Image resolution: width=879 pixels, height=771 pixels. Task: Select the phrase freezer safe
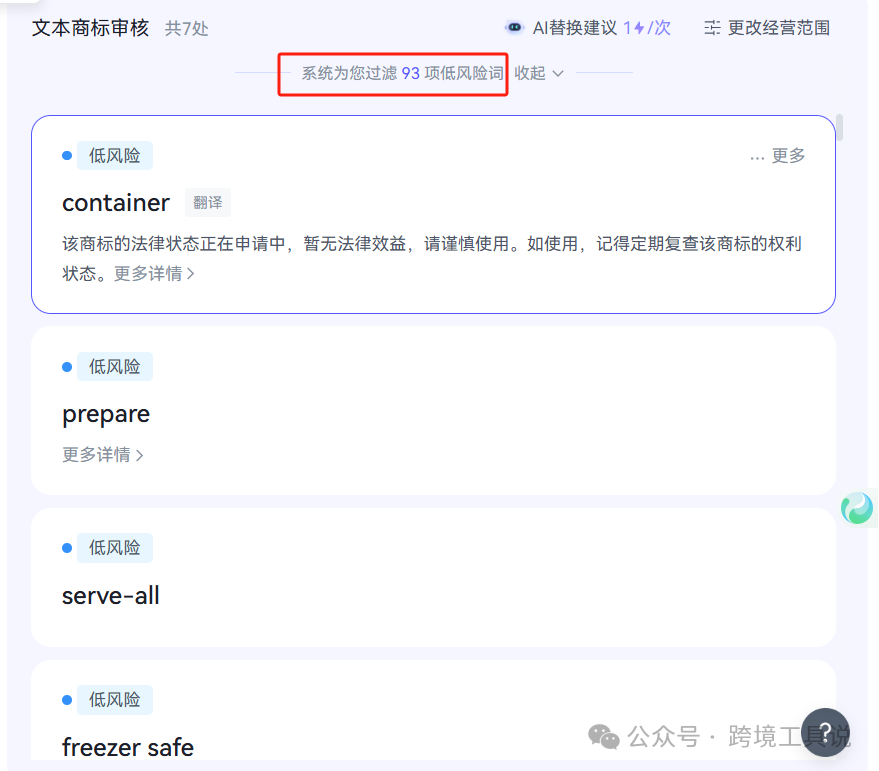[x=128, y=747]
